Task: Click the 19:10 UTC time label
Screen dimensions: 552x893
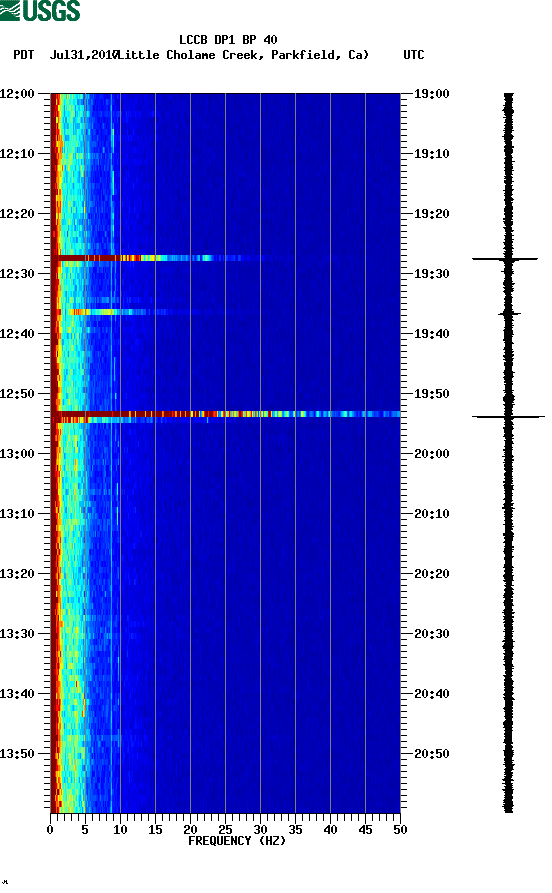Action: click(431, 154)
